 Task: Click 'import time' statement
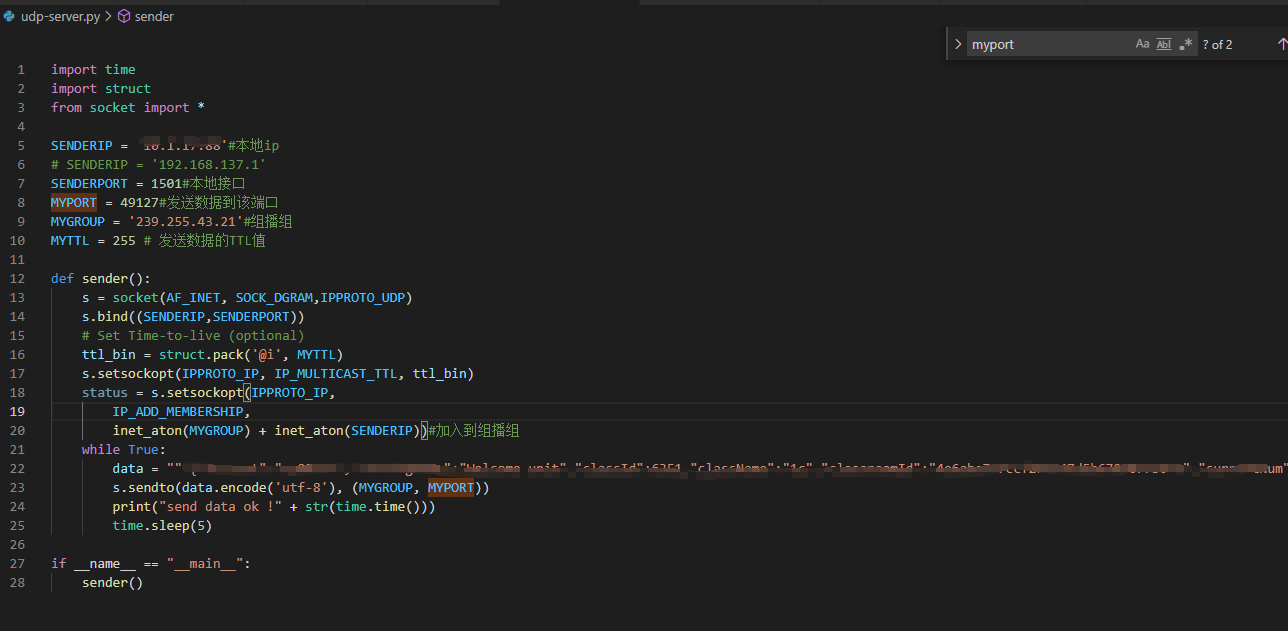[93, 69]
